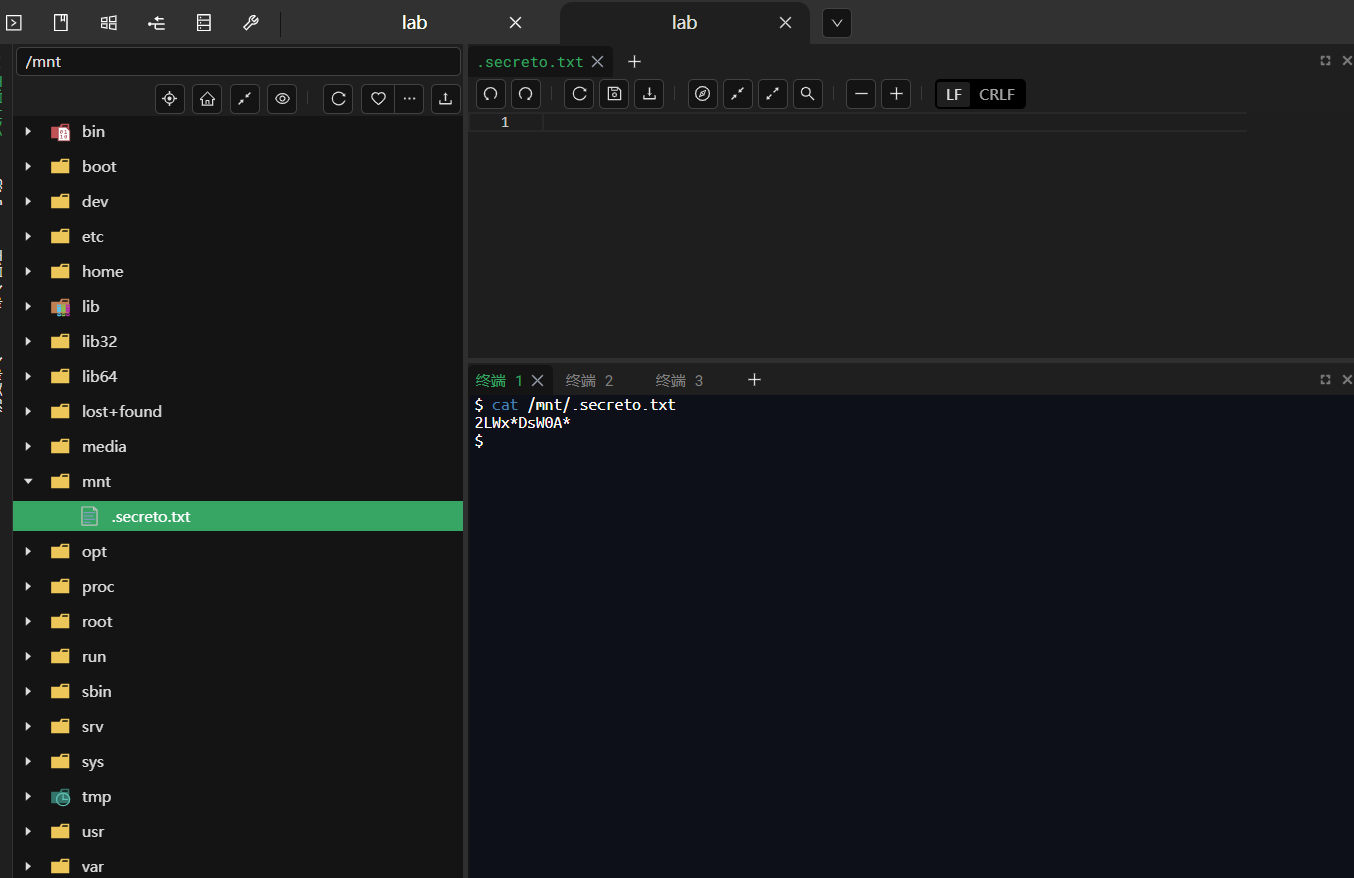
Task: Click the cat /mnt/.secreto.txt command line
Action: (575, 405)
